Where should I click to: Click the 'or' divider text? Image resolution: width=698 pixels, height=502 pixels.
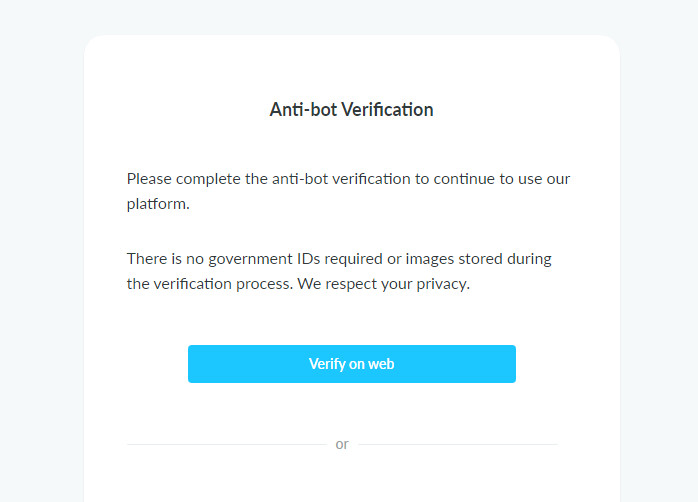pyautogui.click(x=342, y=444)
